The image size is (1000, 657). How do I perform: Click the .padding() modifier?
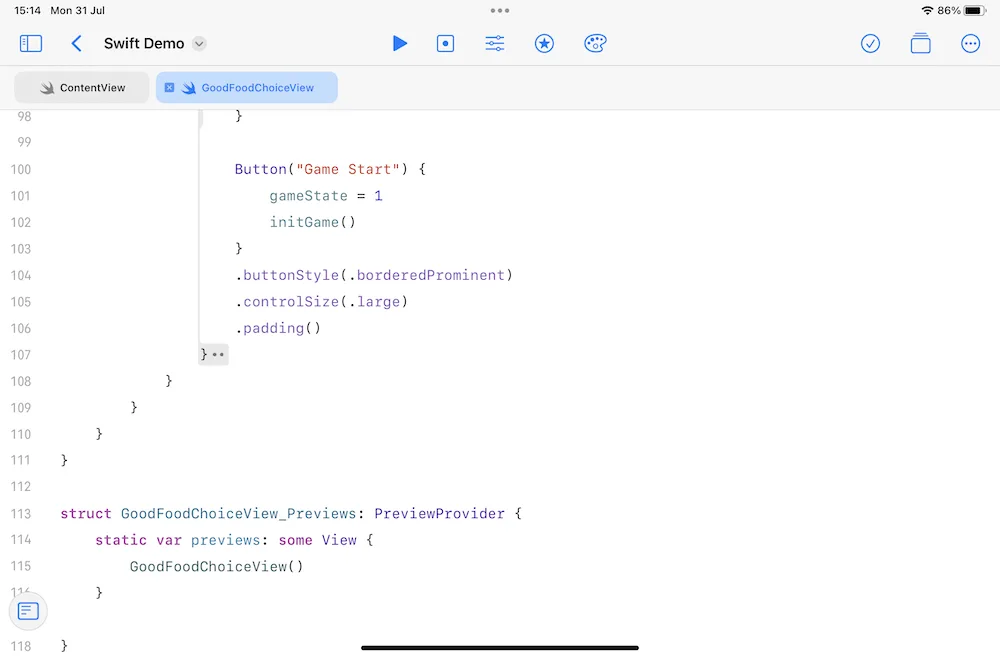[277, 328]
